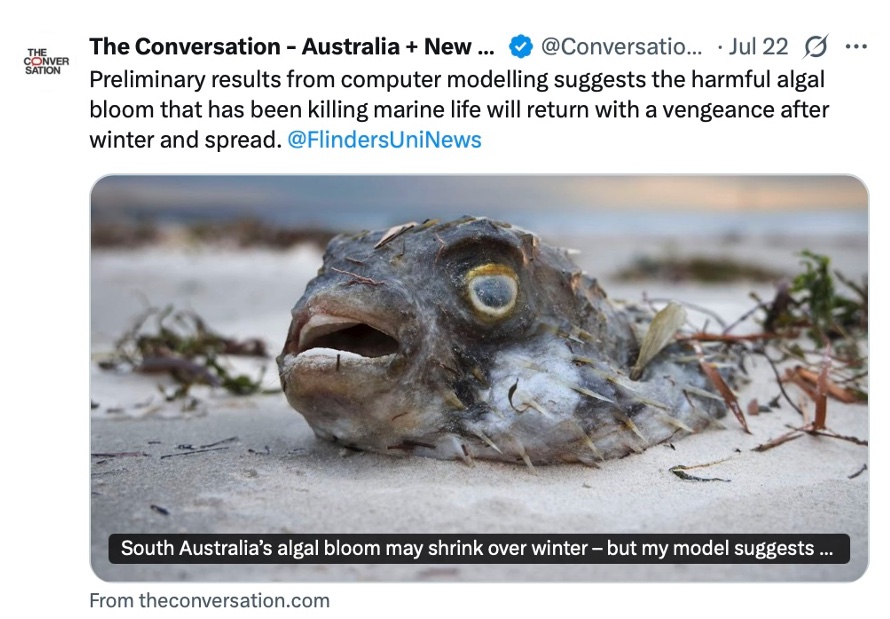
Task: Visit the @FlindersUniNews mention
Action: coord(384,140)
